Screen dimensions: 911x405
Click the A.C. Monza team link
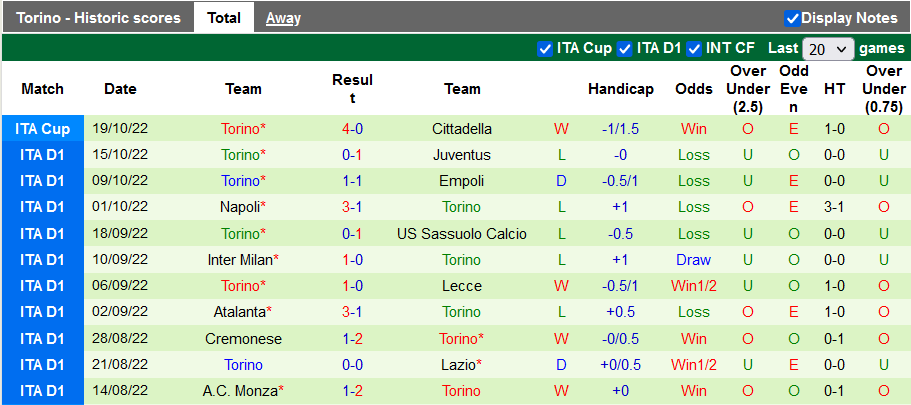[x=239, y=391]
